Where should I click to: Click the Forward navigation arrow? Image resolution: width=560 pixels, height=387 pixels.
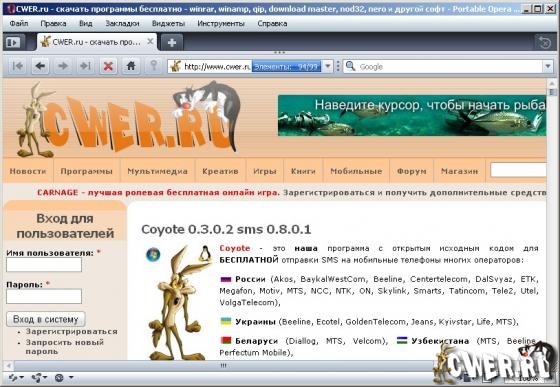63,66
